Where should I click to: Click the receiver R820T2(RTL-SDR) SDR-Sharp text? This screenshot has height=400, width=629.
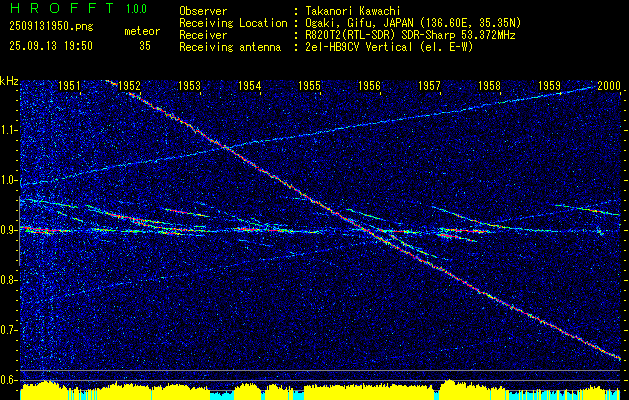(x=410, y=35)
